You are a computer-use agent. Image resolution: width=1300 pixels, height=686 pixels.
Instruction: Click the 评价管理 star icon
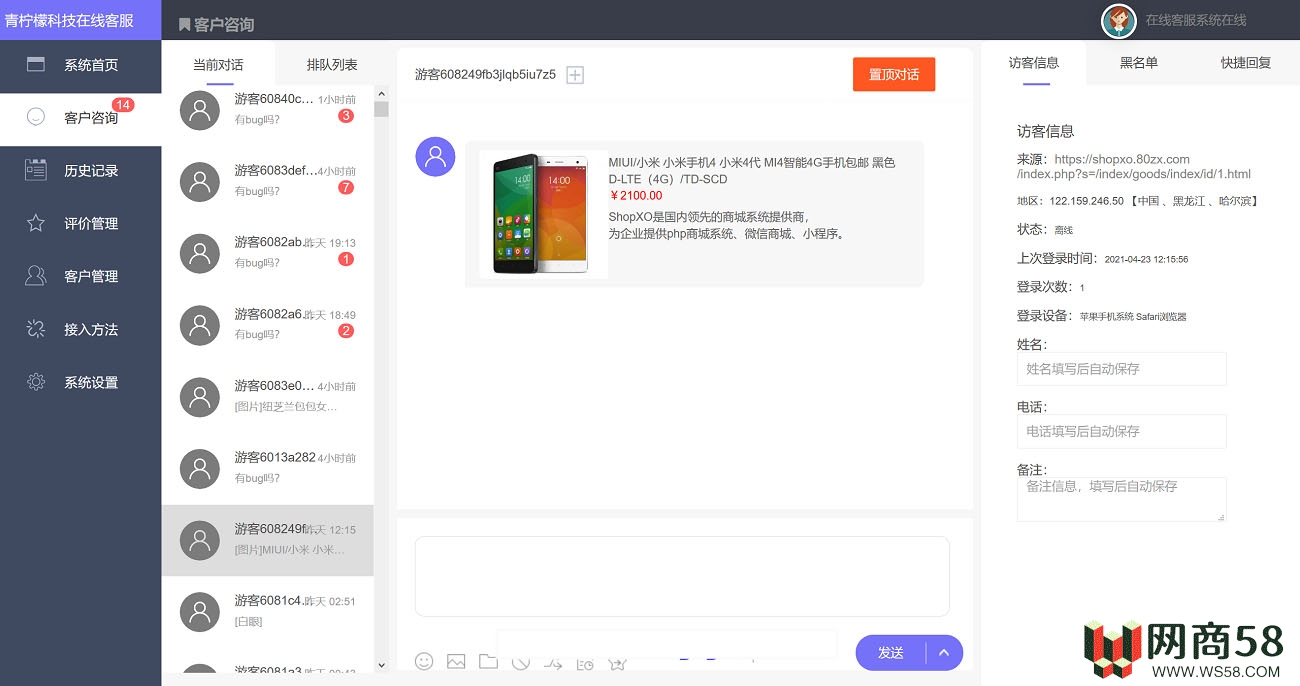click(36, 223)
